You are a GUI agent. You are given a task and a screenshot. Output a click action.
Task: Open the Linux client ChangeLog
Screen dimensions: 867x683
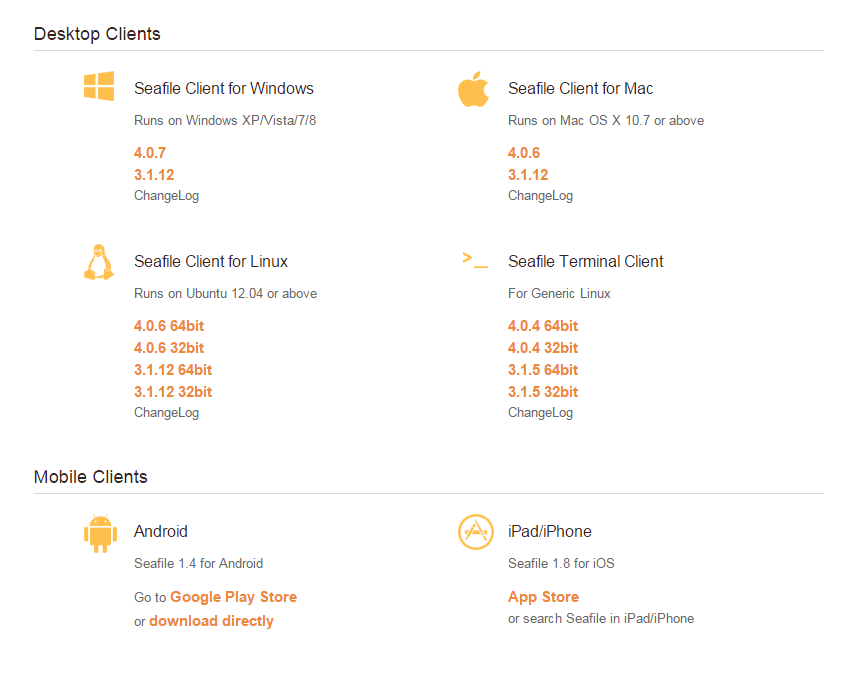pyautogui.click(x=166, y=413)
